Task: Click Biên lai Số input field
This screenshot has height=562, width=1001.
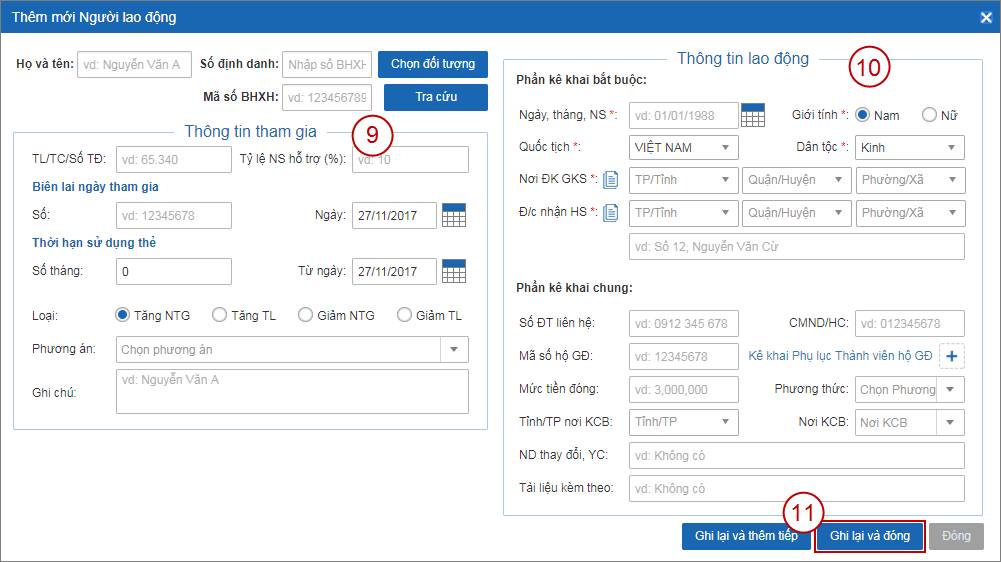Action: [x=174, y=215]
